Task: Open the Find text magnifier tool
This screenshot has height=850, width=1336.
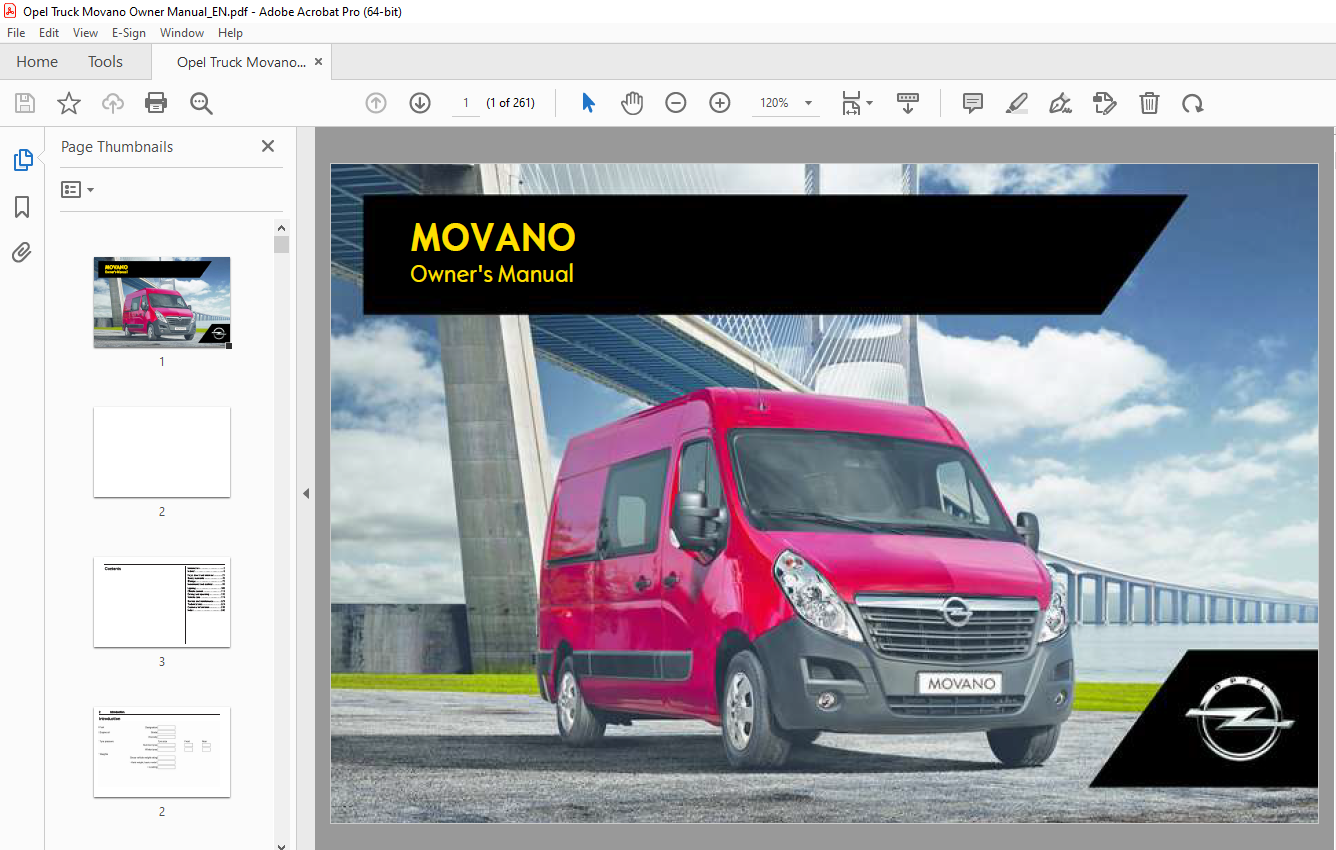Action: (x=201, y=103)
